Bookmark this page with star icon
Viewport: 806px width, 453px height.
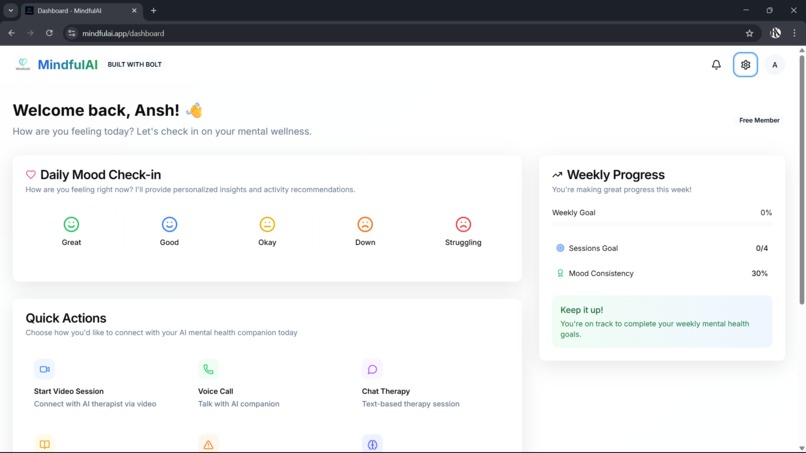(x=749, y=33)
